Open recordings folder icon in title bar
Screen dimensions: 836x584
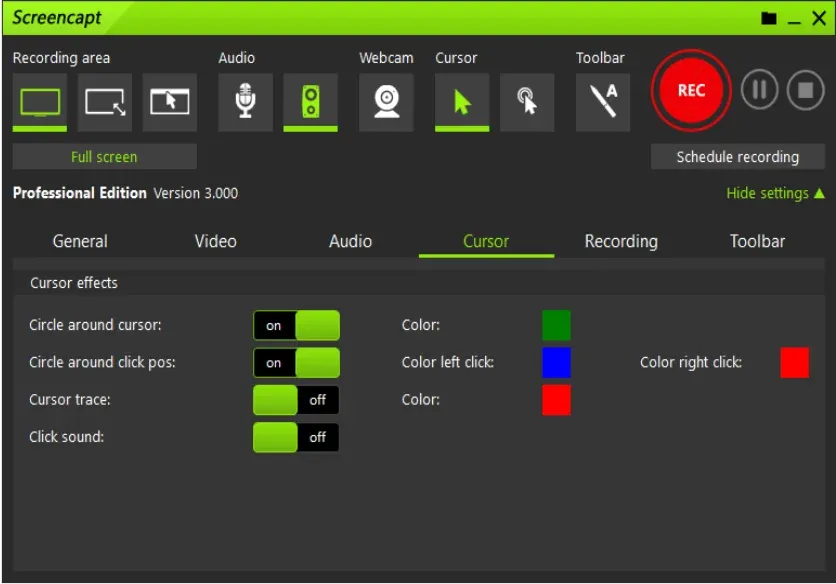tap(768, 19)
